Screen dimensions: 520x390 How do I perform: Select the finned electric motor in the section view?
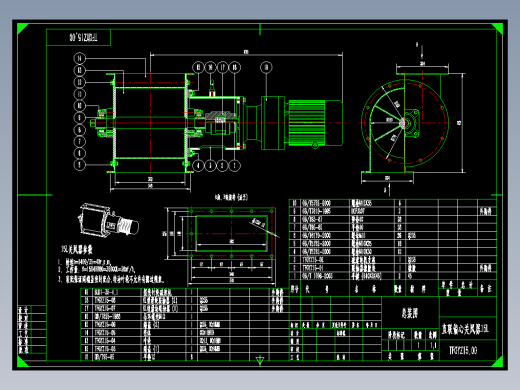315,122
